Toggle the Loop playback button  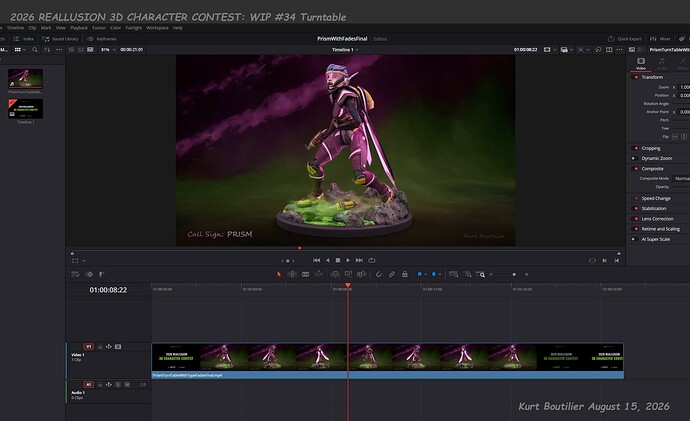[372, 260]
